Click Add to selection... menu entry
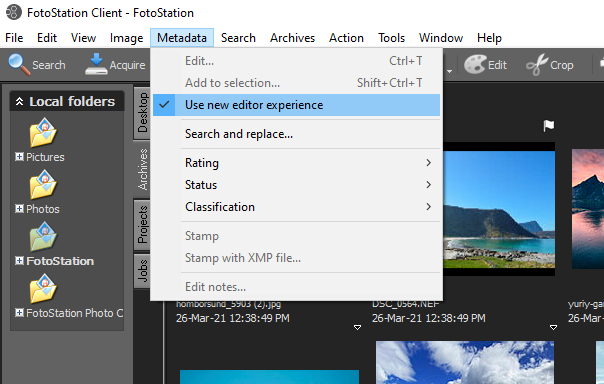 296,83
